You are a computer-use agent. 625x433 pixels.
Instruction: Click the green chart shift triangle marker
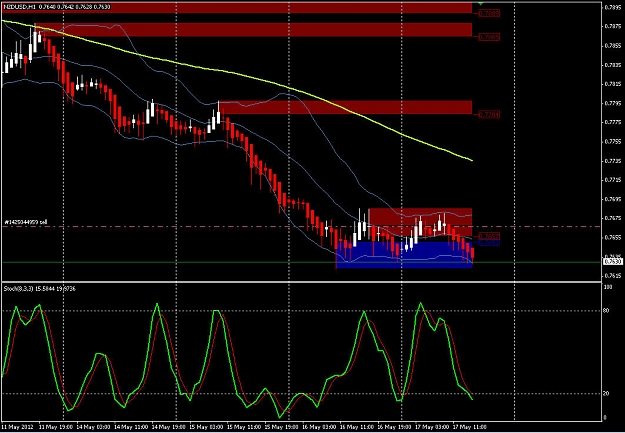tap(481, 4)
